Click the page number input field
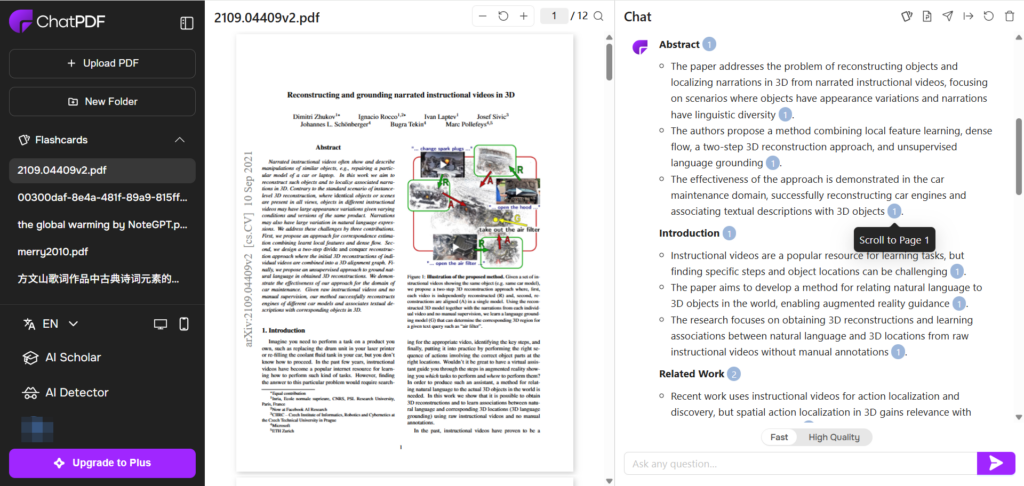Screen dimensions: 1024x486 point(554,16)
